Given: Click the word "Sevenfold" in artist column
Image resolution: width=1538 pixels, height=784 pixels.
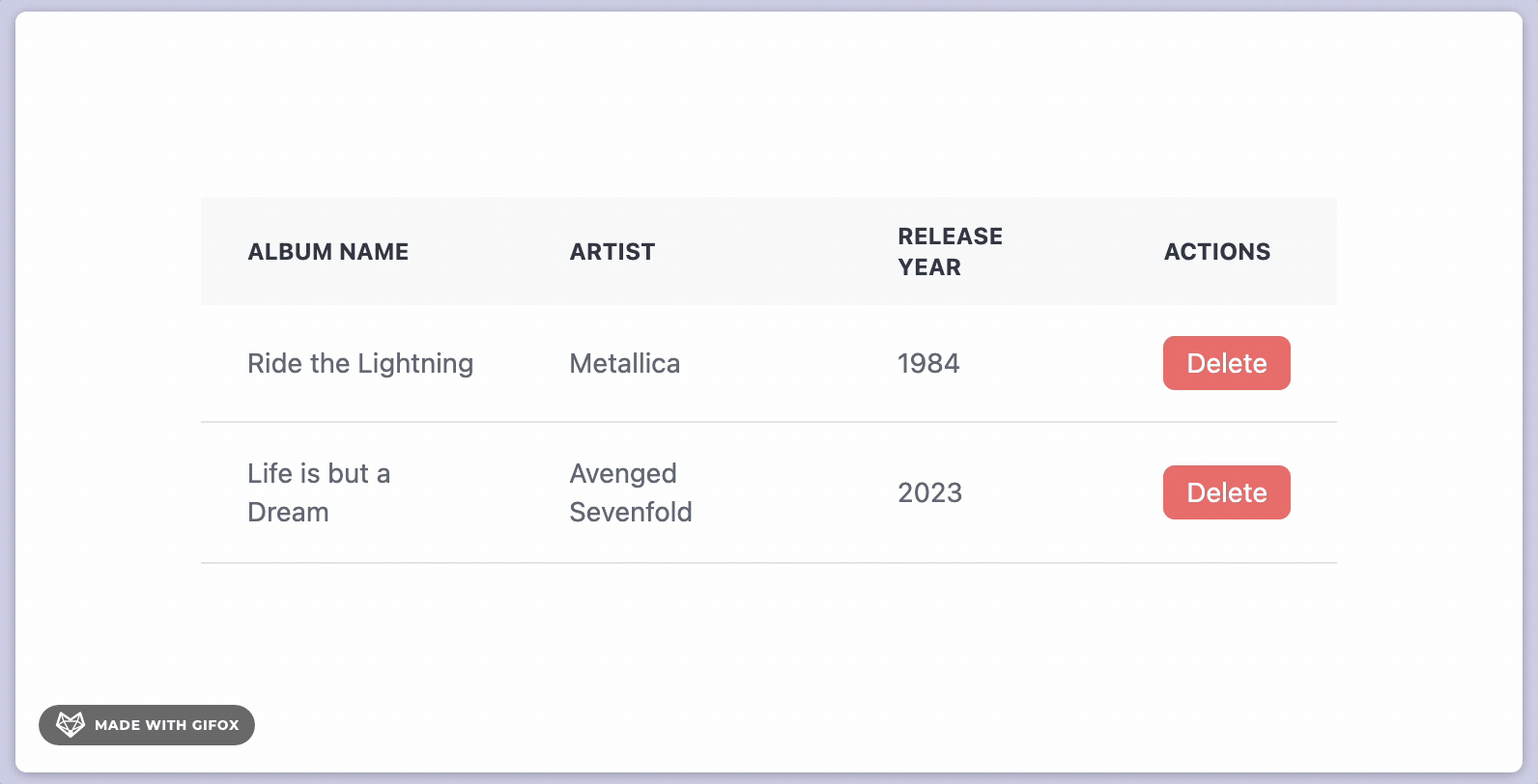Looking at the screenshot, I should pos(630,512).
